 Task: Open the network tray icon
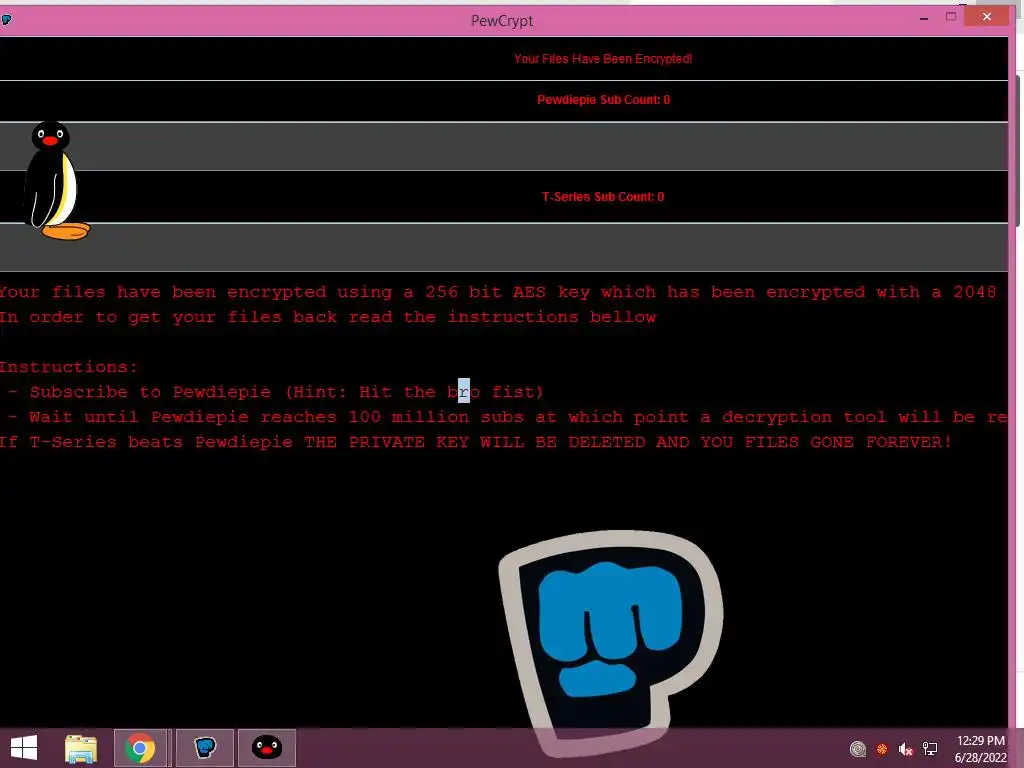click(930, 749)
